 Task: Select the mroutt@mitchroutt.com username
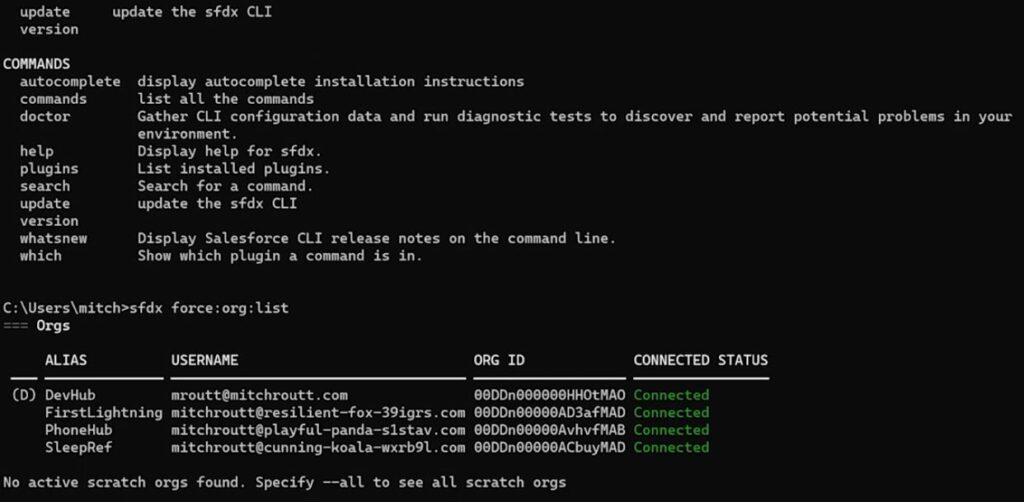point(259,395)
